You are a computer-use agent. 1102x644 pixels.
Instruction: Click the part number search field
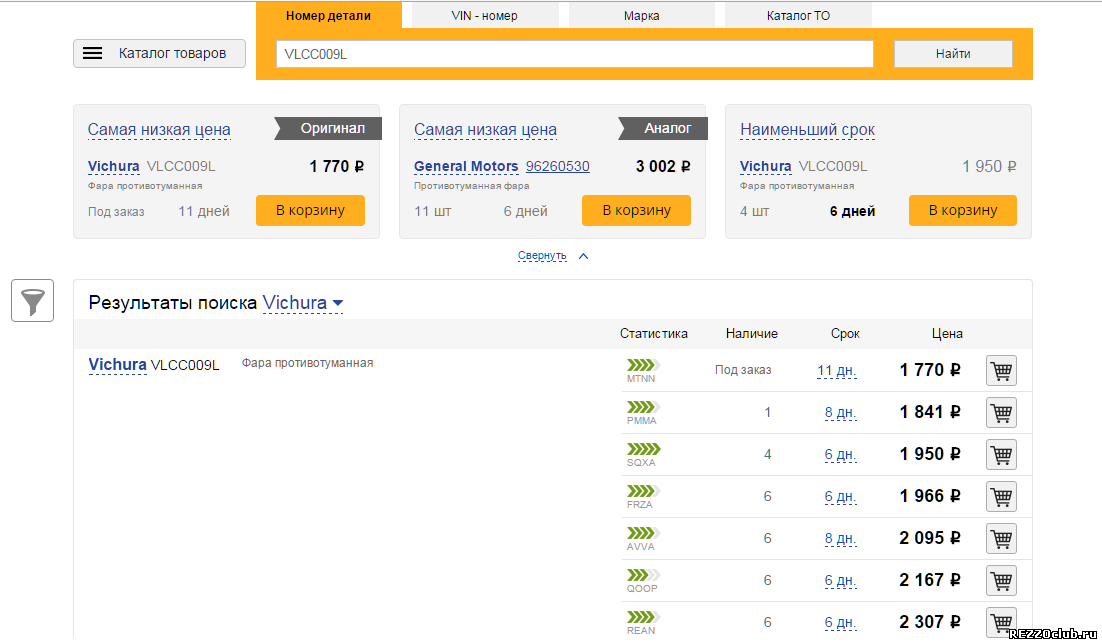[575, 54]
